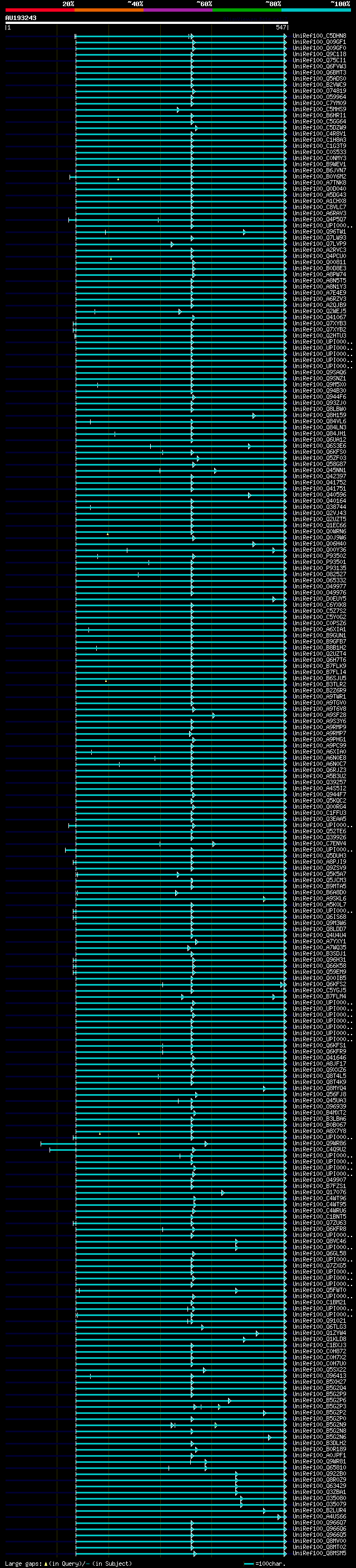
Task: Click the UniRef100_Q42397 label
Action: [x=319, y=476]
